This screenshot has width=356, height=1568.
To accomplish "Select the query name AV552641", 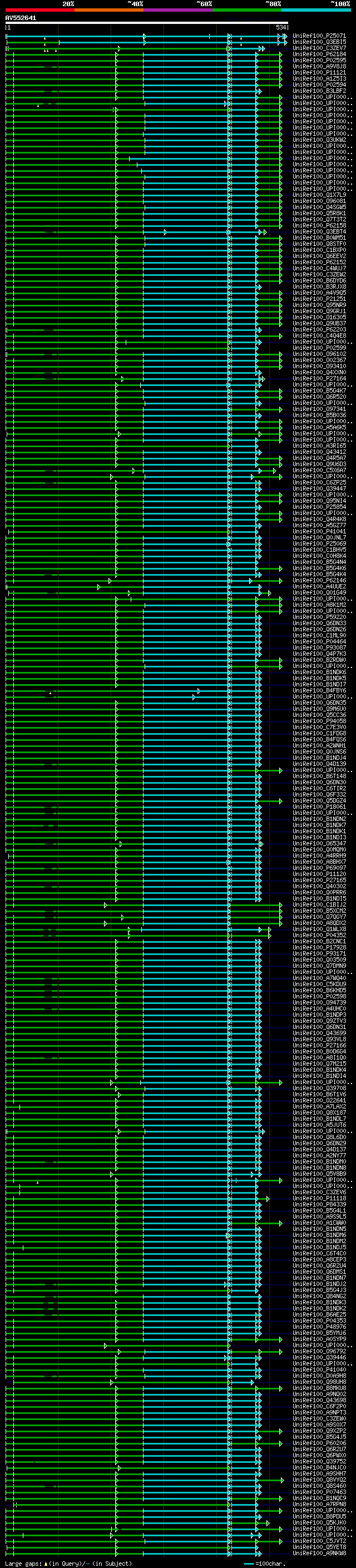I will pos(21,18).
